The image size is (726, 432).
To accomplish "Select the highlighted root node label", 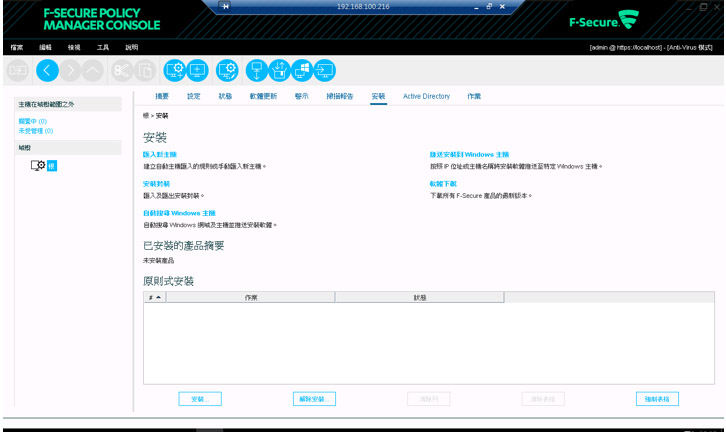I will pos(52,166).
